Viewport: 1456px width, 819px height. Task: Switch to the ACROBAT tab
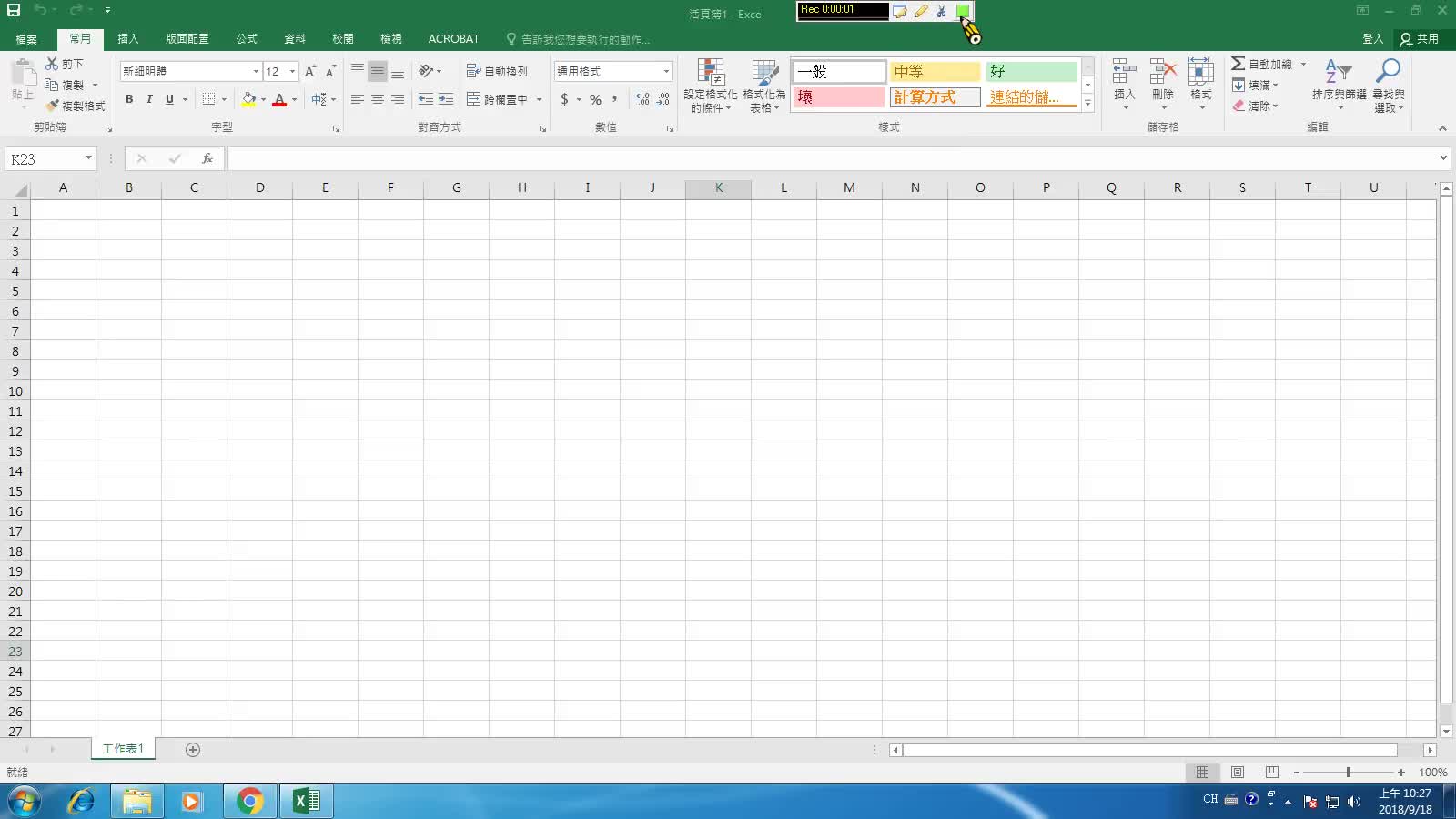[x=453, y=39]
